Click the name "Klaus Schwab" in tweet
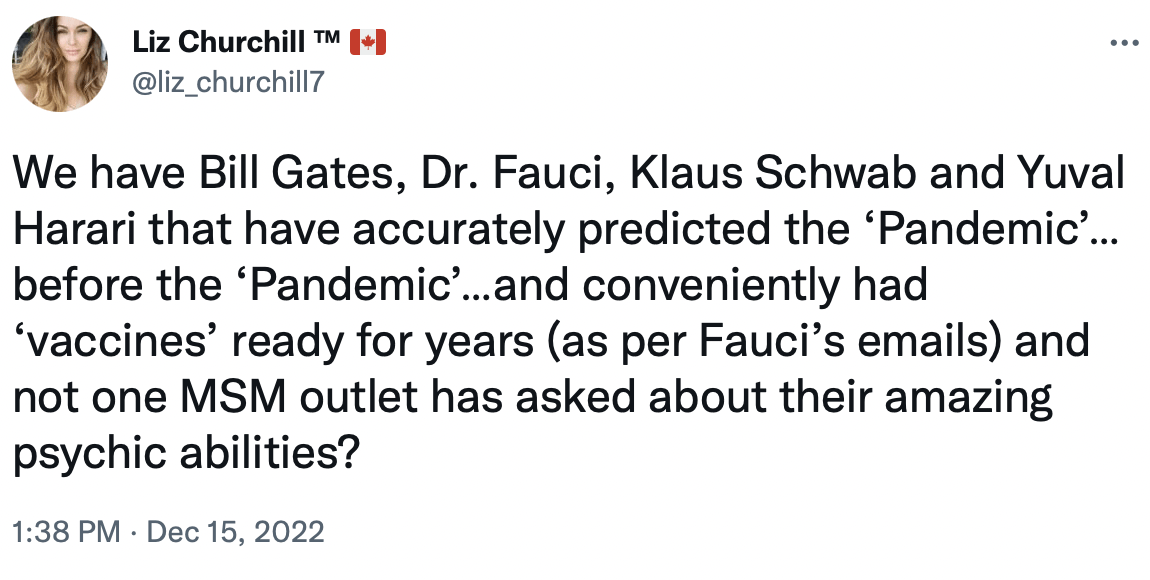 coord(772,173)
